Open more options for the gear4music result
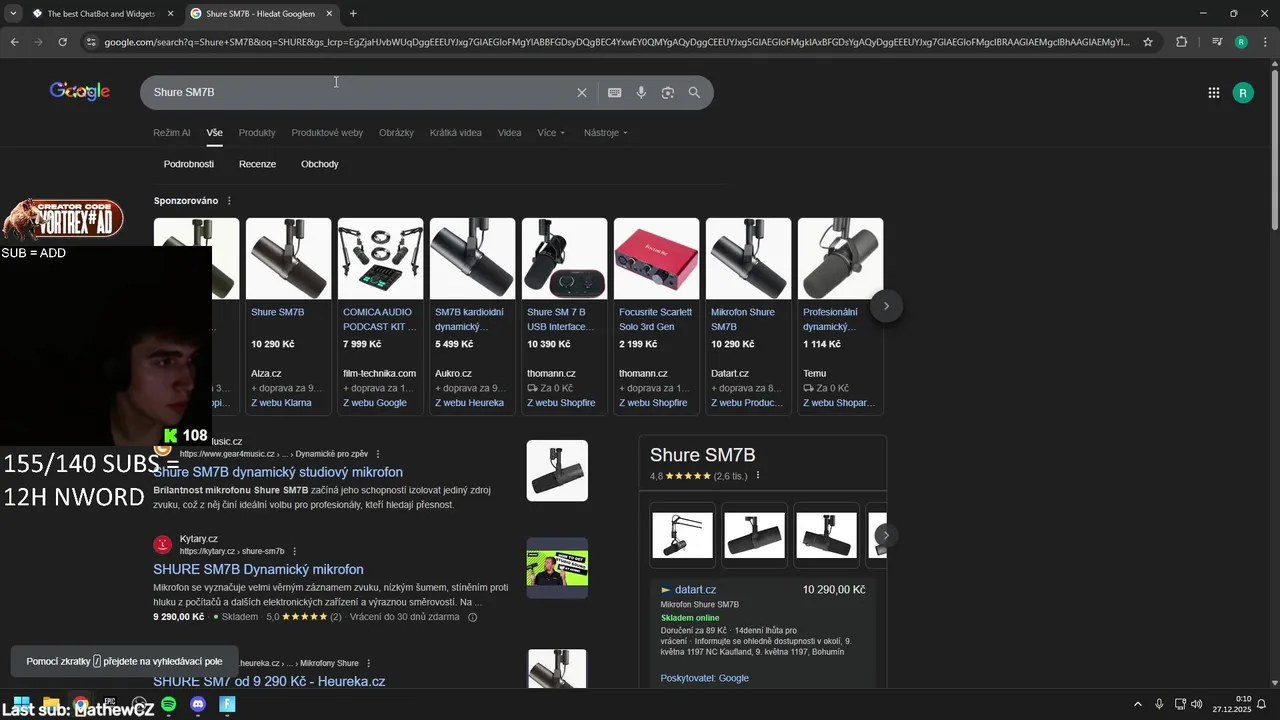The height and width of the screenshot is (720, 1280). click(x=378, y=454)
